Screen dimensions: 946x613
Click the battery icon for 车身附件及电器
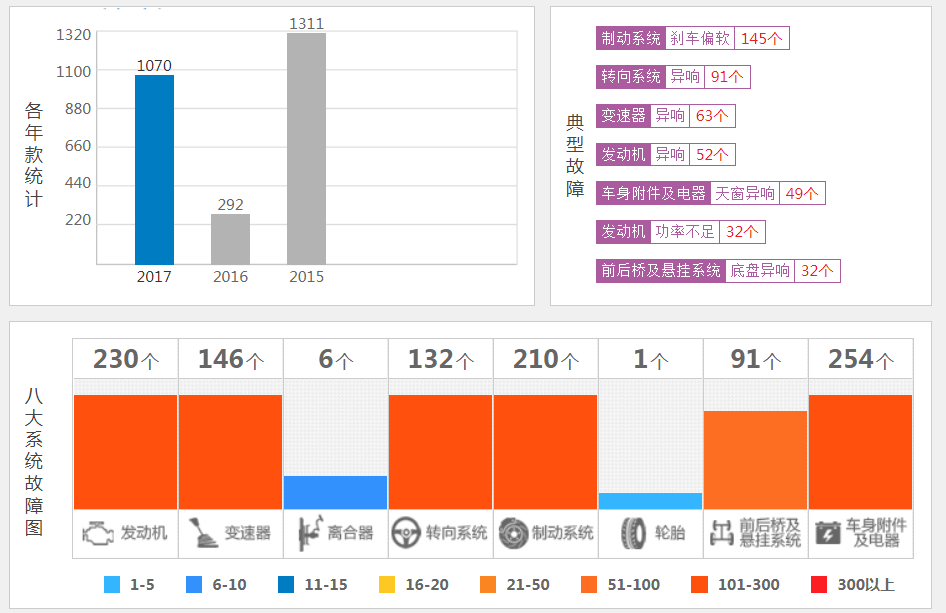[828, 533]
